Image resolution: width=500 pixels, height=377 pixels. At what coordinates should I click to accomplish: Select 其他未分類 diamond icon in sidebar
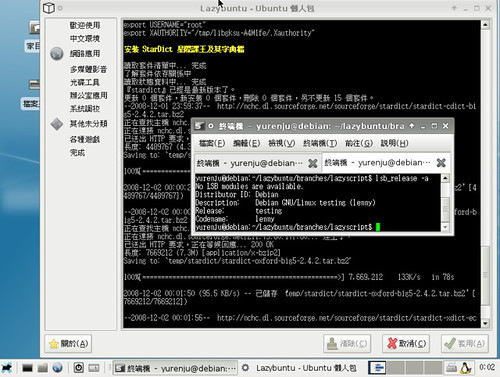(57, 124)
